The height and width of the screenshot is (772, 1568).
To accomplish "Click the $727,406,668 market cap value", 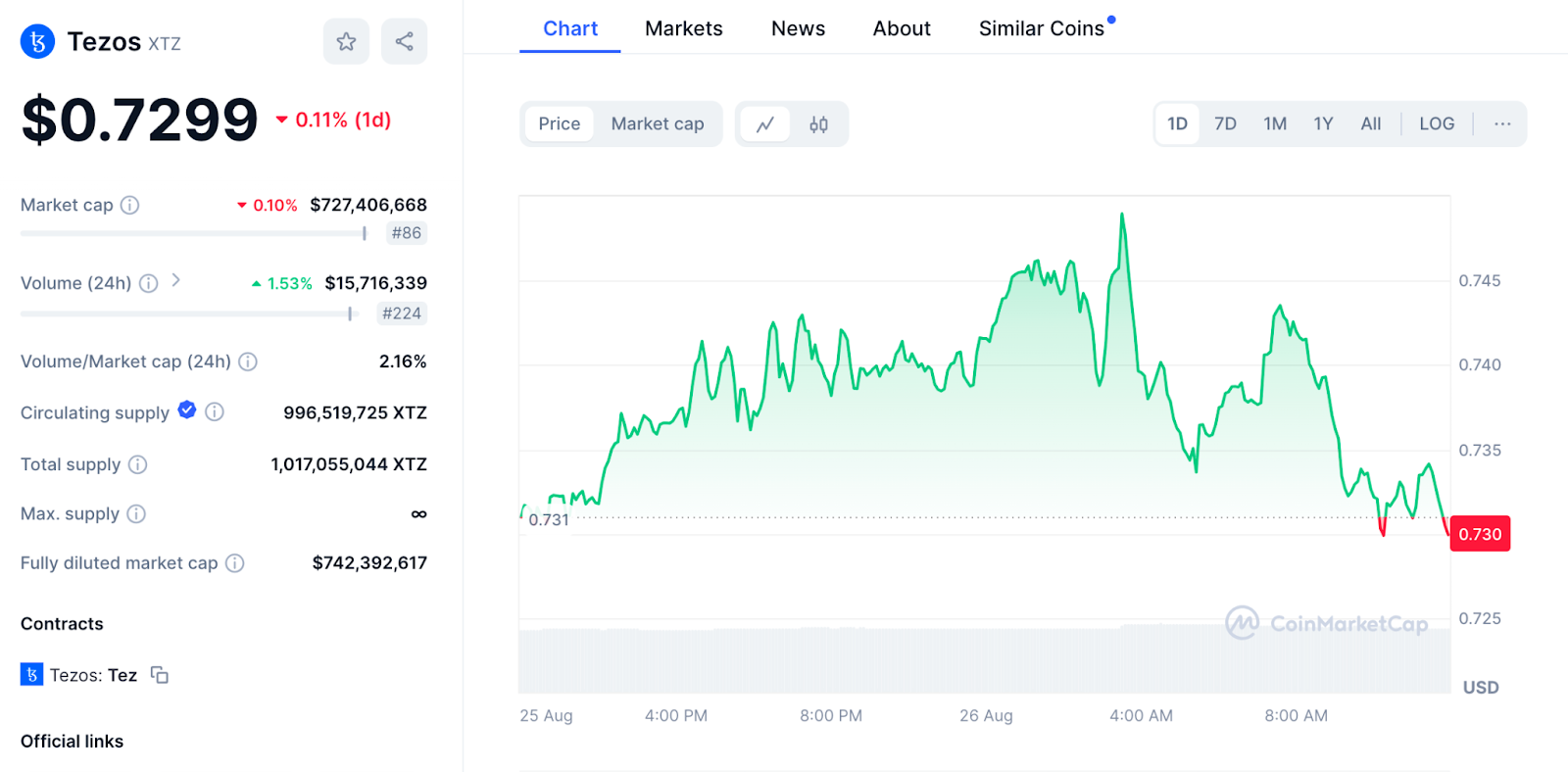I will (368, 205).
